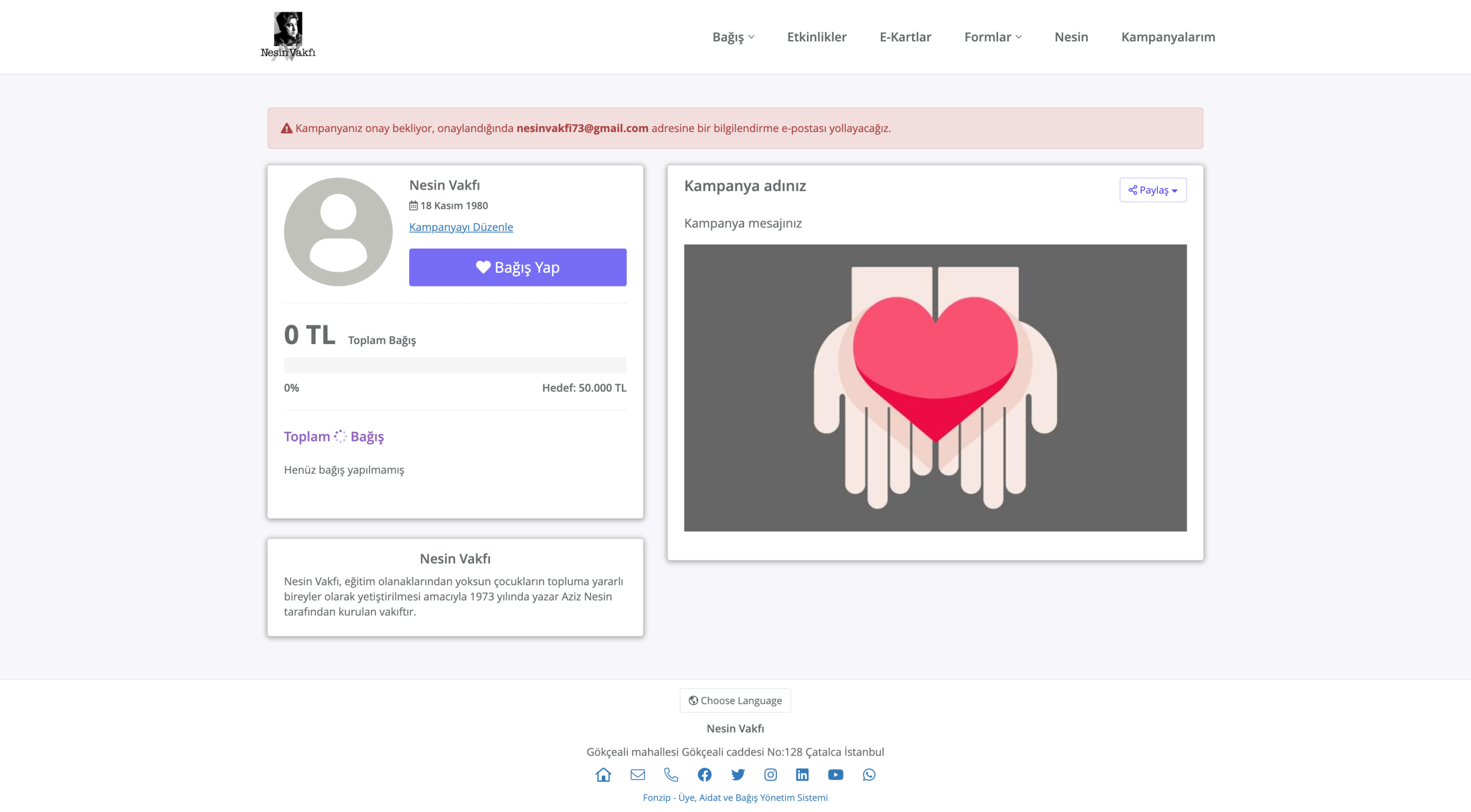Click the footer address text
The height and width of the screenshot is (812, 1471).
735,752
